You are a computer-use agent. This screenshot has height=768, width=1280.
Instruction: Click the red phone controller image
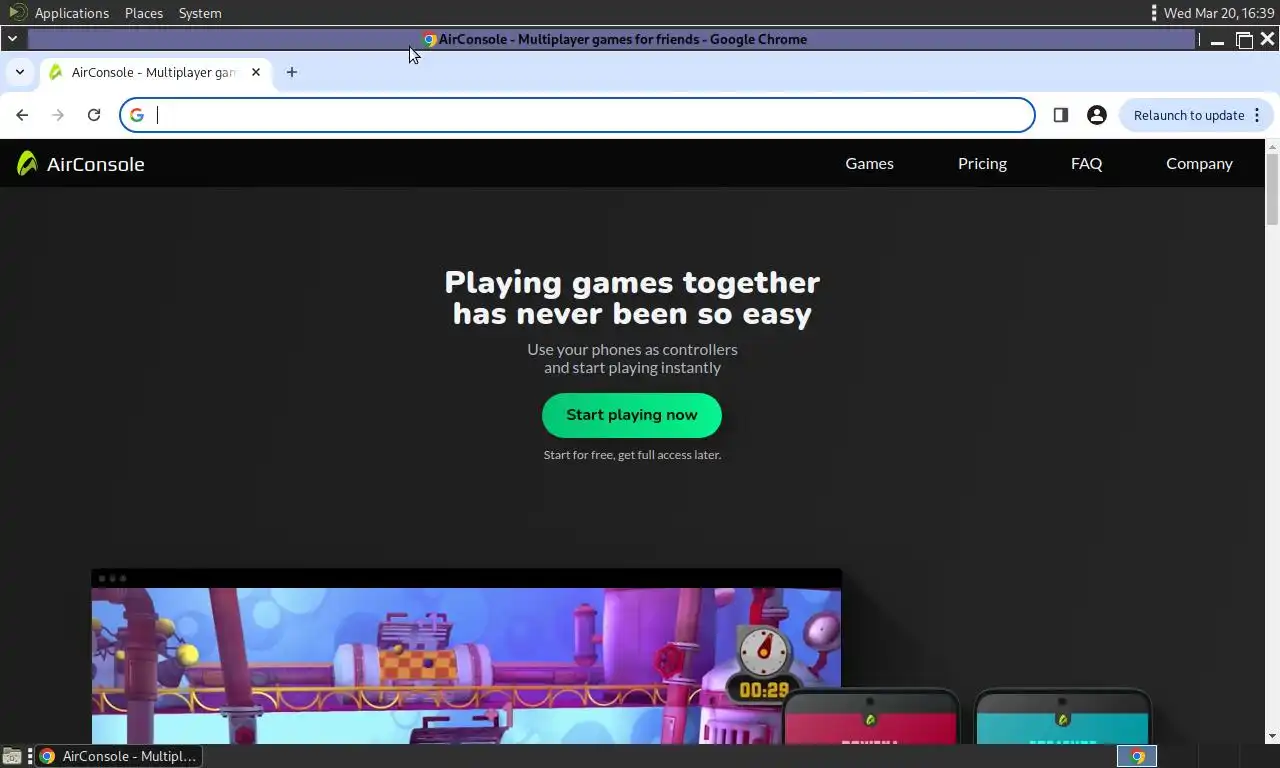[870, 717]
